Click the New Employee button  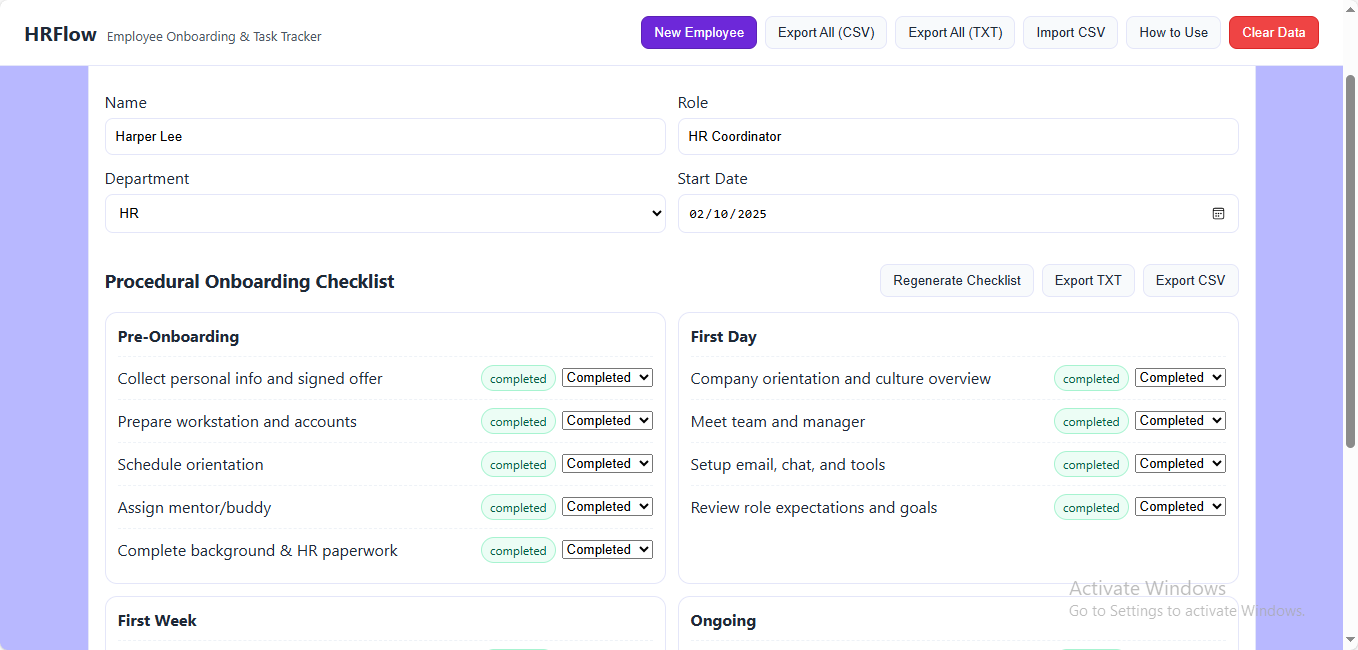click(x=699, y=33)
